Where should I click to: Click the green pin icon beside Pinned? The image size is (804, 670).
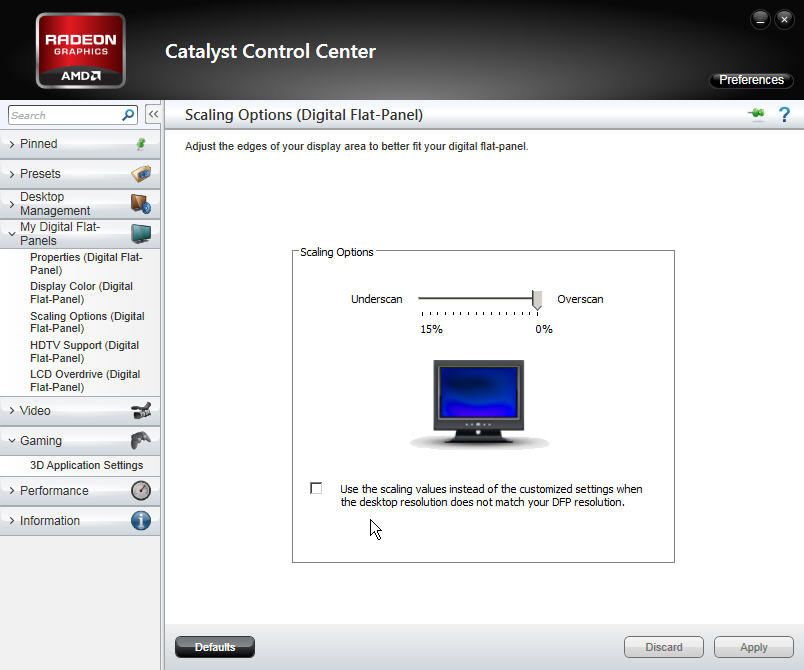(140, 144)
